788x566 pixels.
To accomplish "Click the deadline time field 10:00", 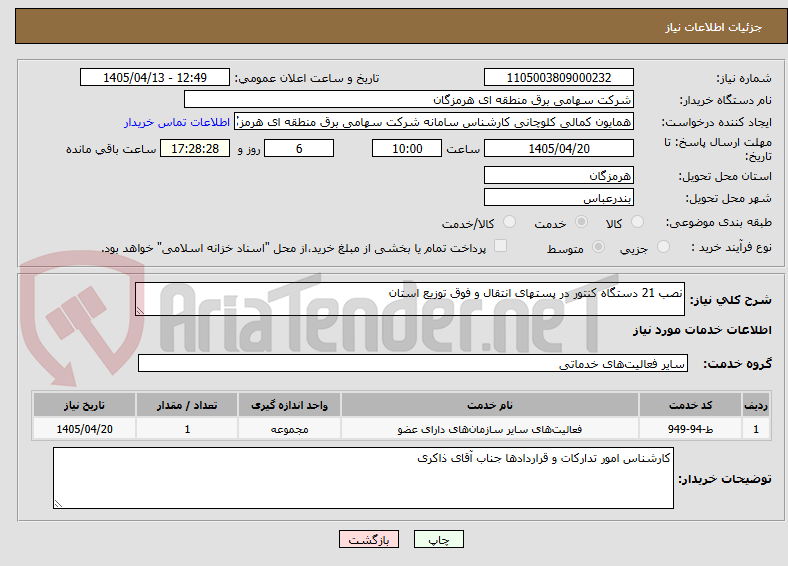I will click(407, 148).
